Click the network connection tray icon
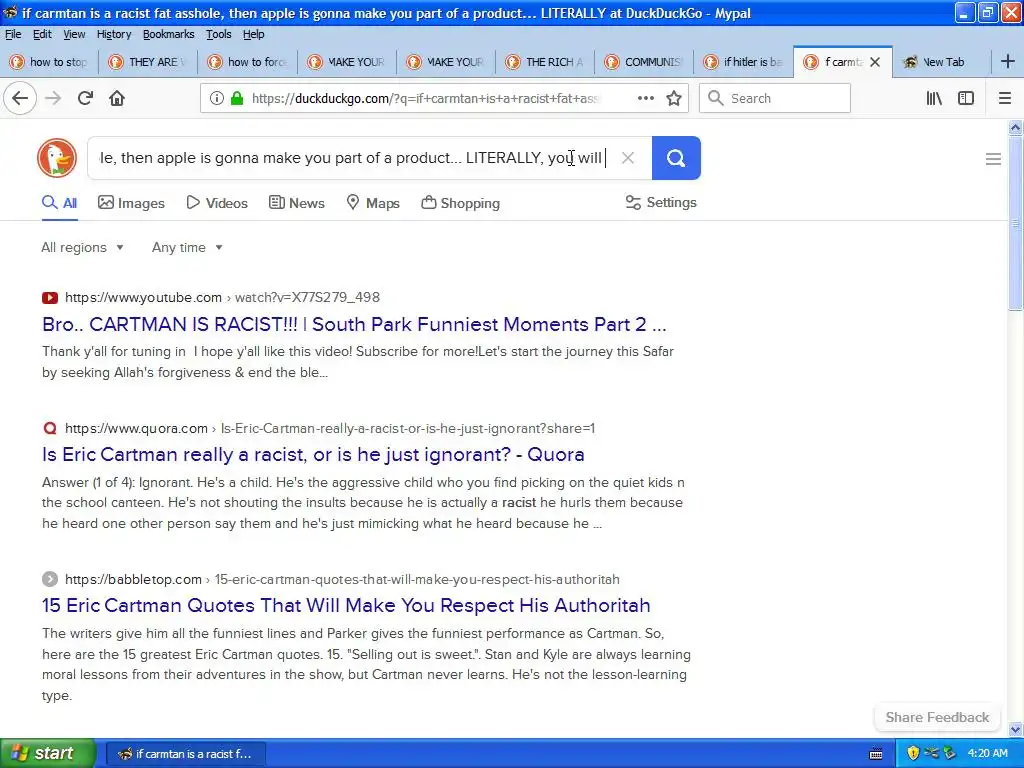Image resolution: width=1024 pixels, height=768 pixels. (932, 753)
